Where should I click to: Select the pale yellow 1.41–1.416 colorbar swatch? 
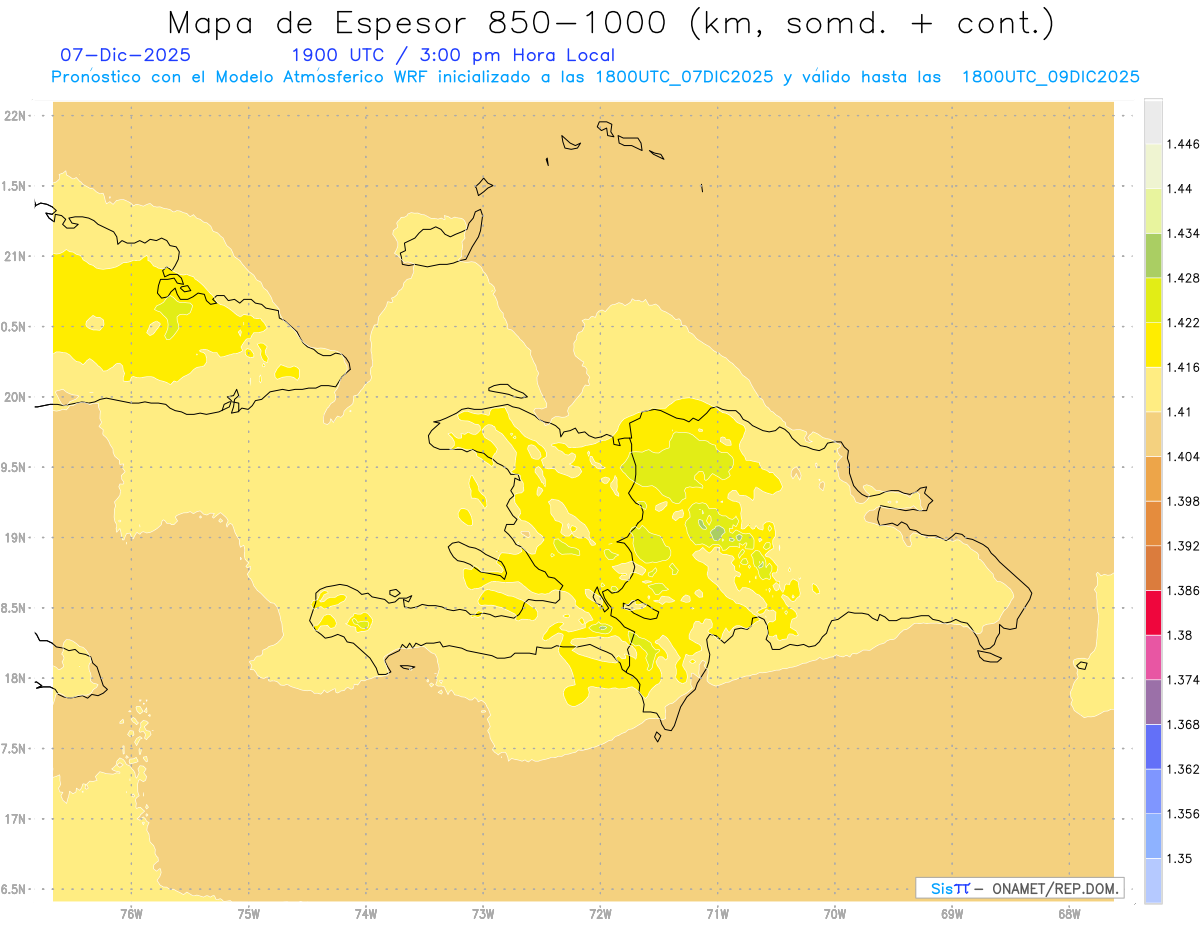click(x=1153, y=389)
